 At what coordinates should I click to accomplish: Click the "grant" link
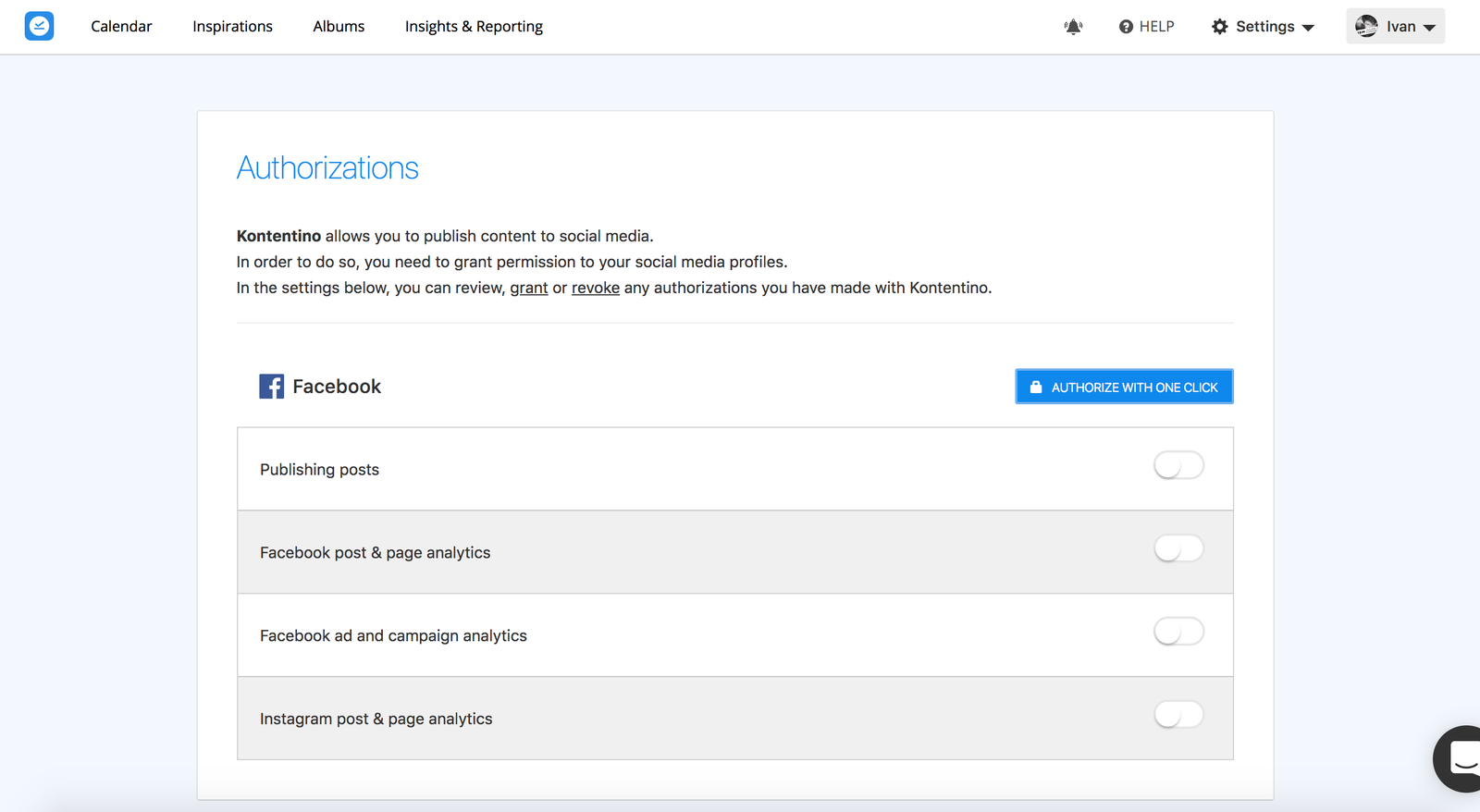528,288
